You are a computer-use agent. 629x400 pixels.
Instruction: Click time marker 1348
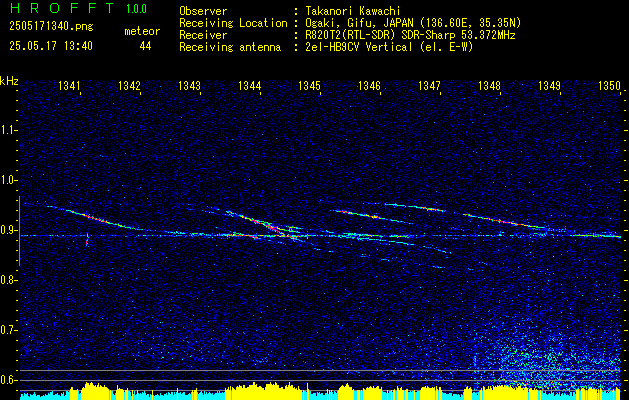(489, 85)
